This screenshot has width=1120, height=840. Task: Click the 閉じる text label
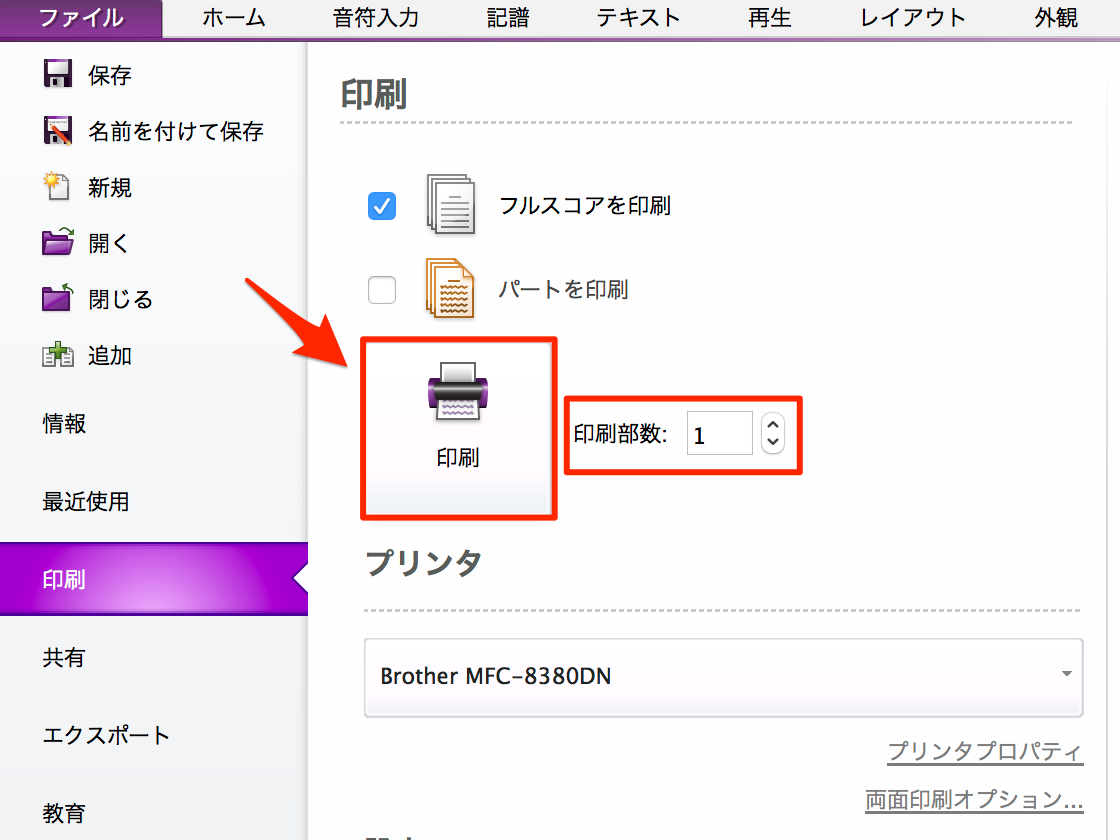point(121,299)
